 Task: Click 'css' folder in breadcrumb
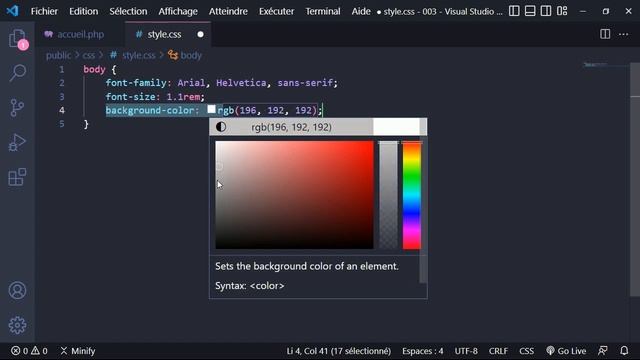(x=89, y=55)
